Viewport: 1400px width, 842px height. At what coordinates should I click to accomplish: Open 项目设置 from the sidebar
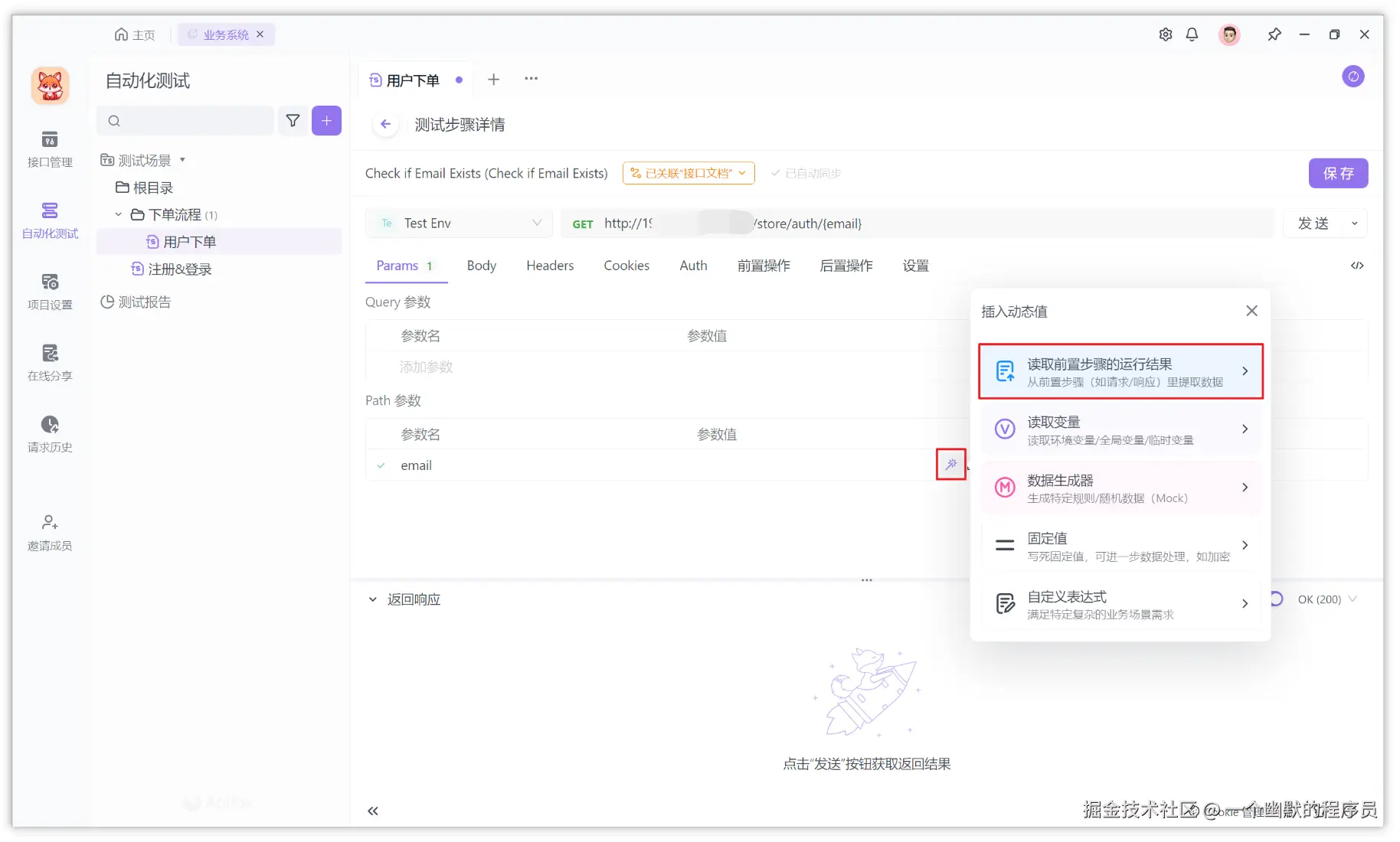(x=49, y=291)
